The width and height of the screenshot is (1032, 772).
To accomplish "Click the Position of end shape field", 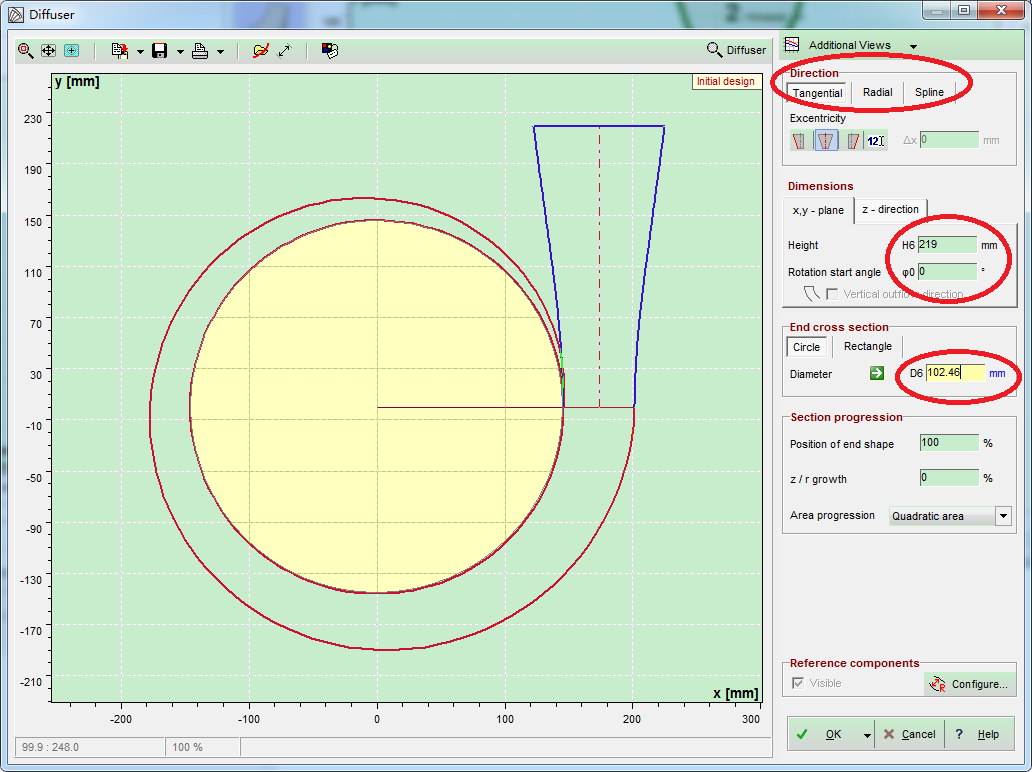I will (x=949, y=443).
